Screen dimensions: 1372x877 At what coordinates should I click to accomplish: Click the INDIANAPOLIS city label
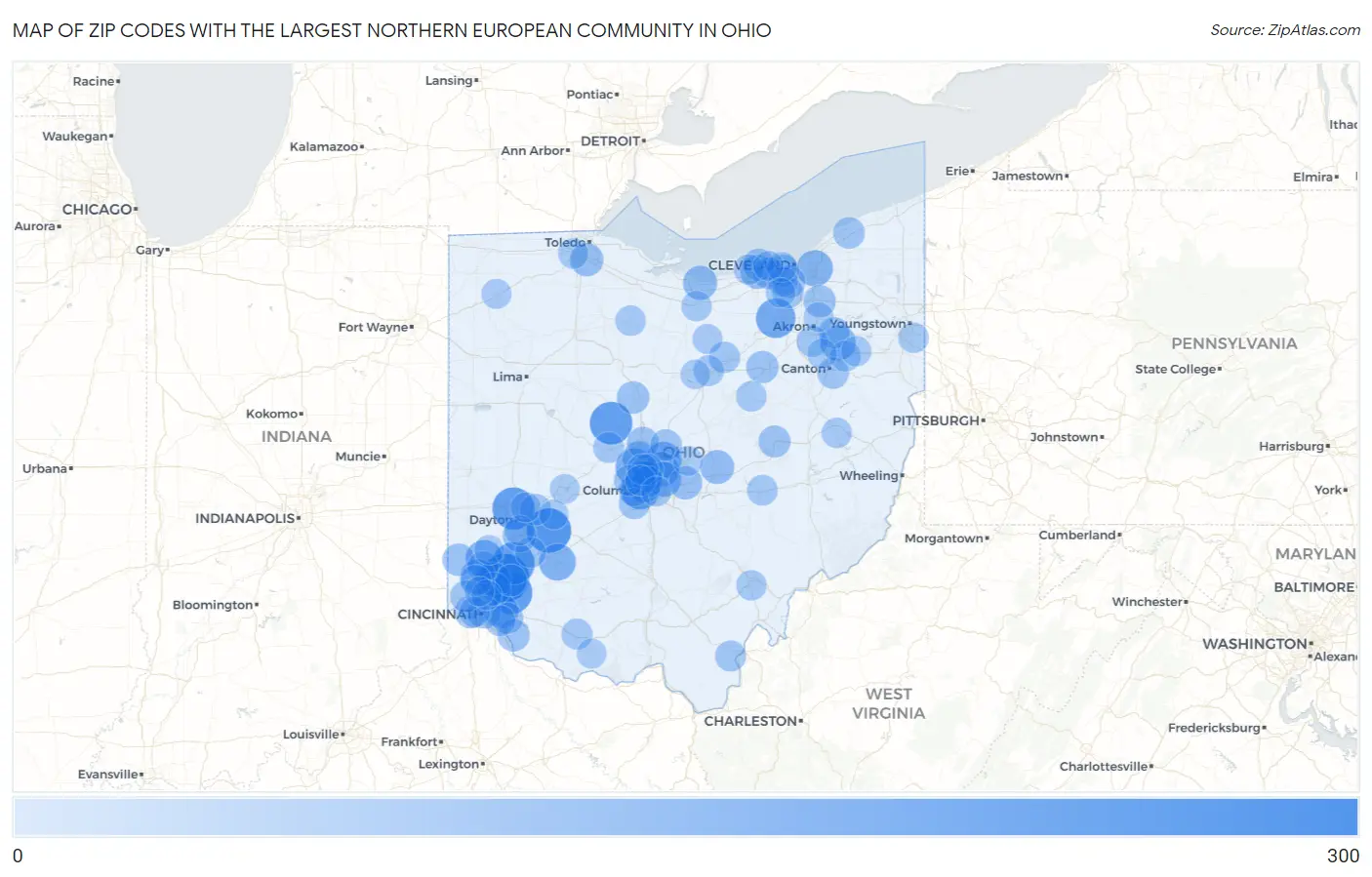245,518
